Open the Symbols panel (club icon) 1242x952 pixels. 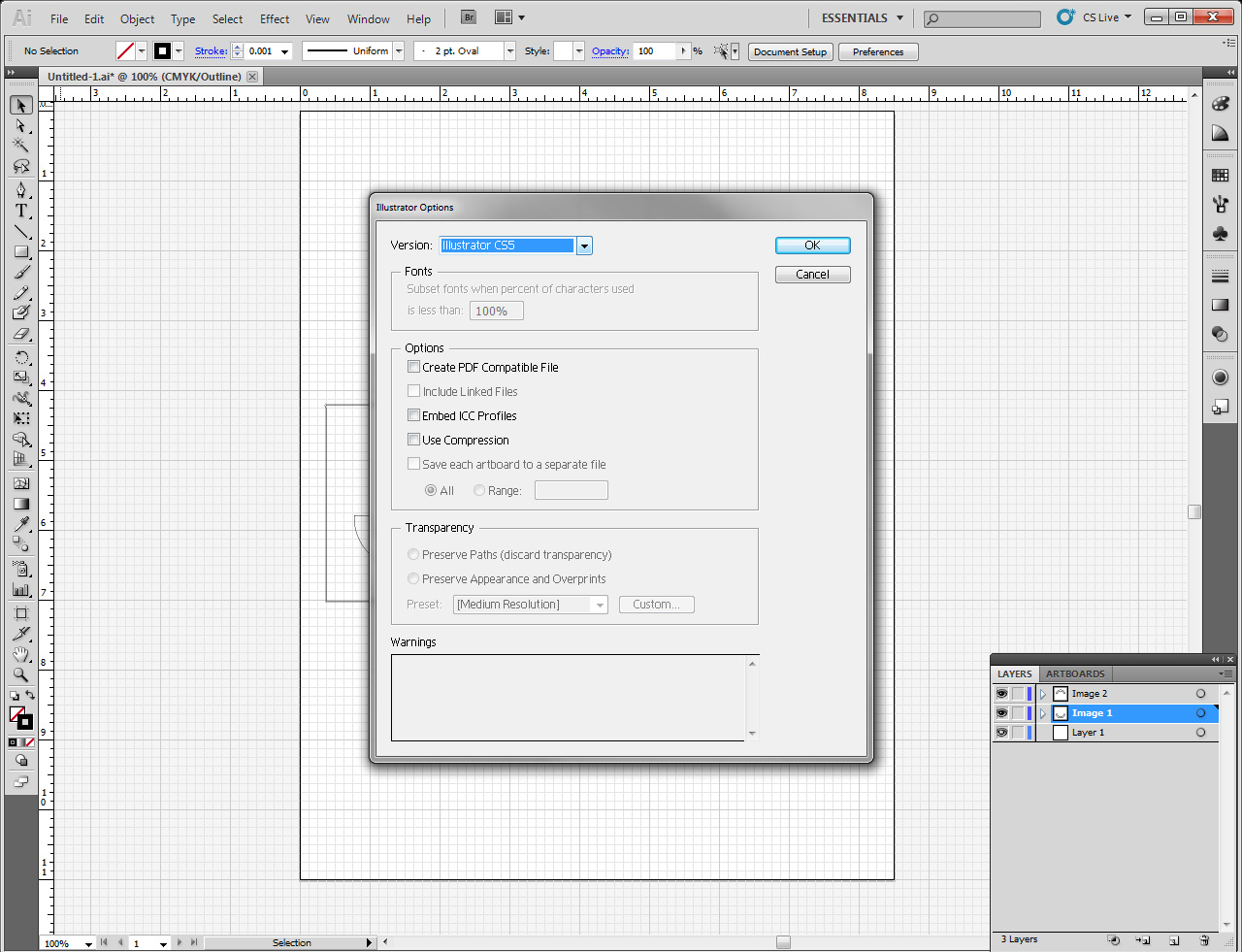click(1221, 233)
